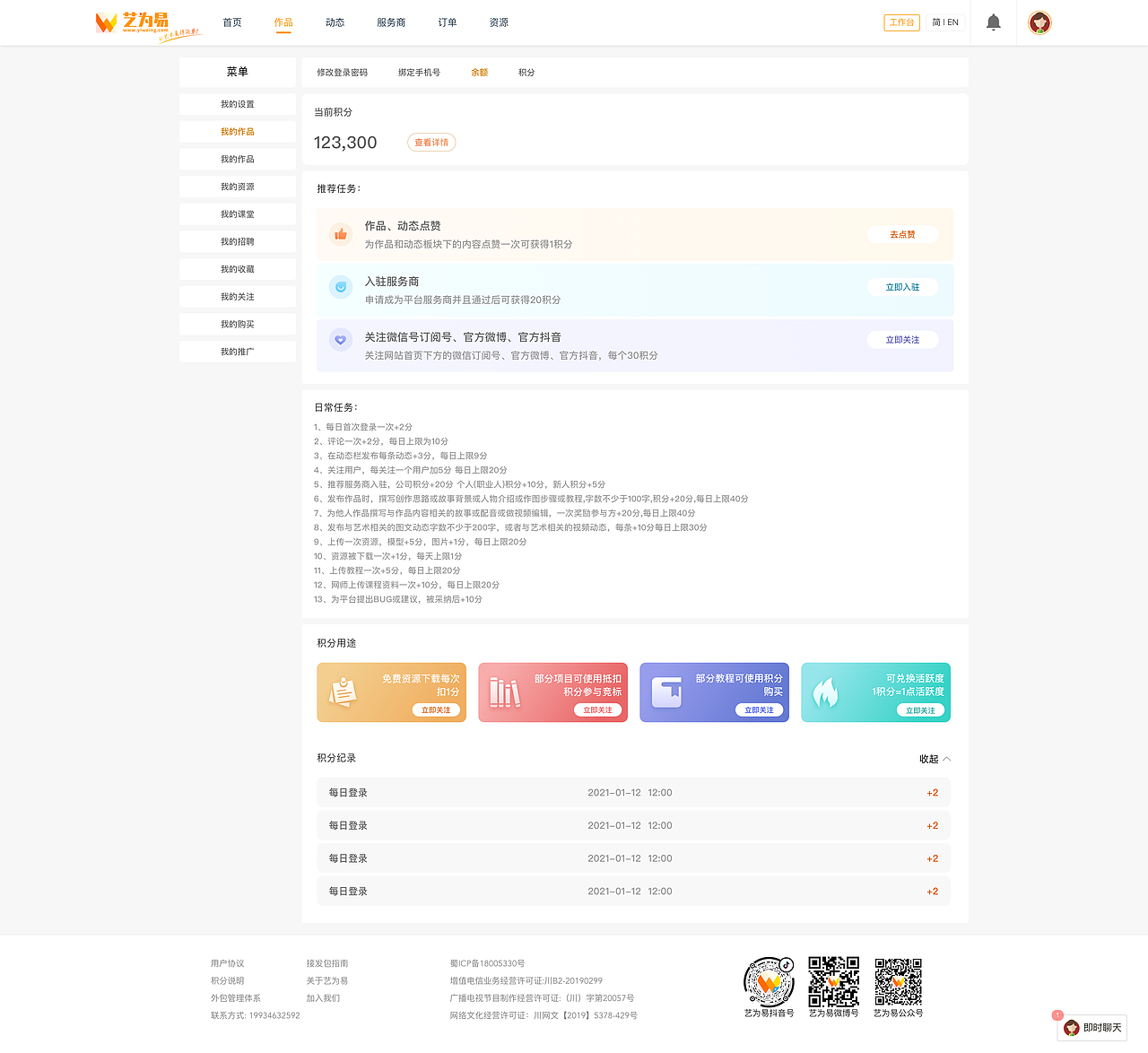Viewport: 1148px width, 1053px height.
Task: Open 我的资源 in the sidebar
Action: [238, 187]
